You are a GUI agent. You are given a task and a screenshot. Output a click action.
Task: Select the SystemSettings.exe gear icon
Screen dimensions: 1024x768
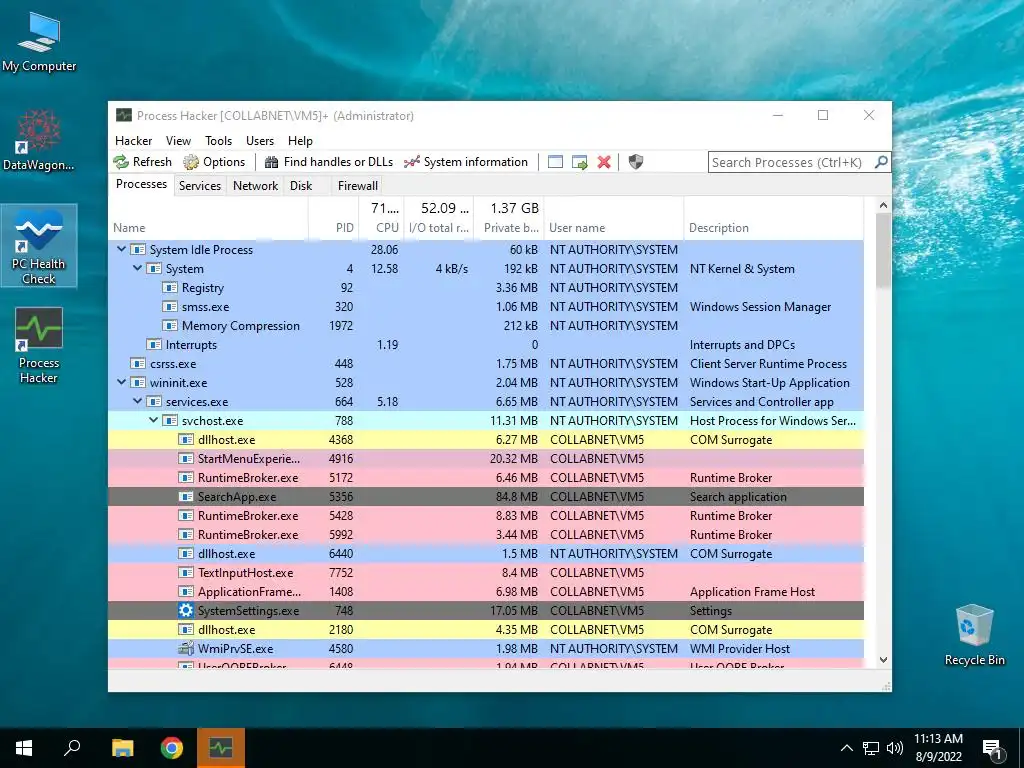(x=186, y=611)
